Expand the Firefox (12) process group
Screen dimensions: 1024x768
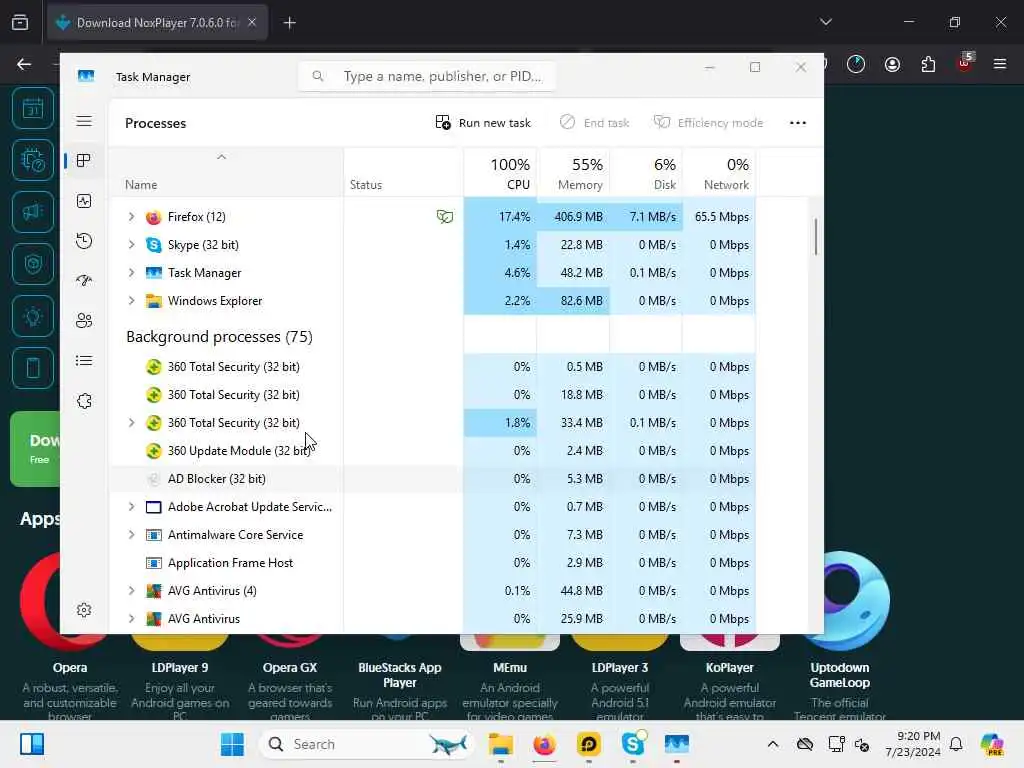pos(131,217)
